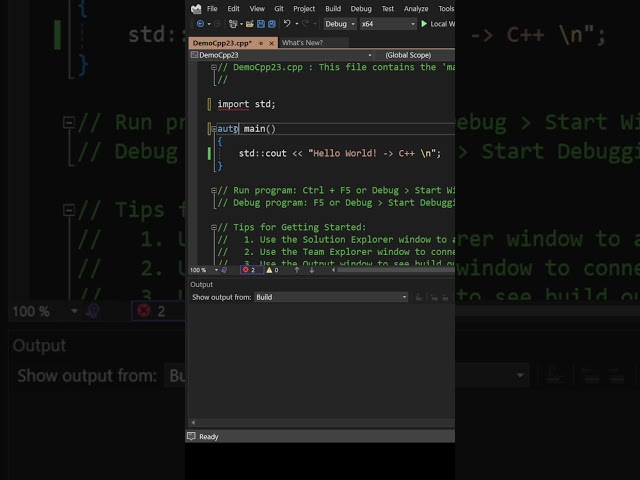The image size is (640, 480).
Task: Close the DemoCpp23.cpp tab
Action: [271, 43]
